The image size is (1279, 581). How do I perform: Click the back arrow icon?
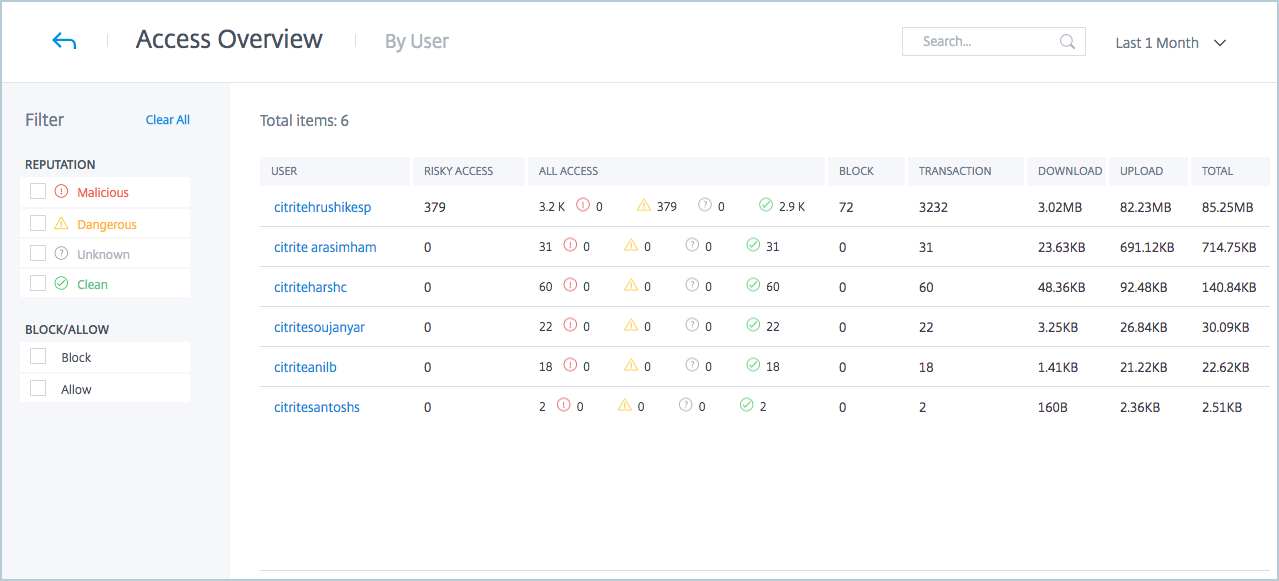click(x=64, y=41)
